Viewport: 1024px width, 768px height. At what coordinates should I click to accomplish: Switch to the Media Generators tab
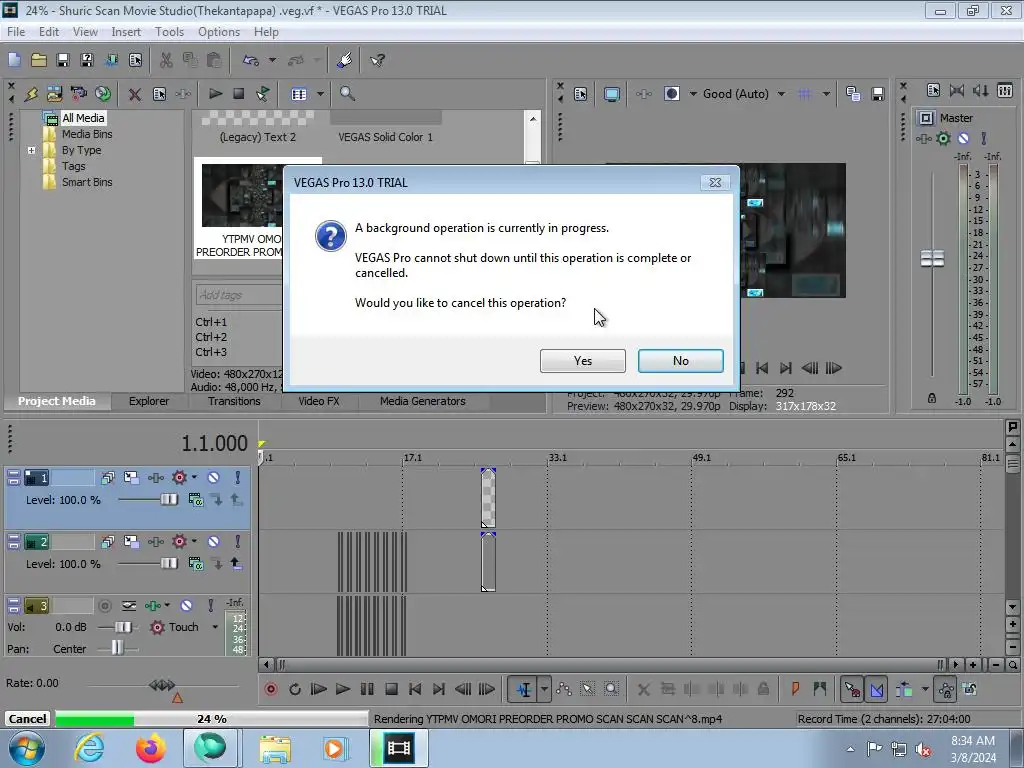coord(423,401)
